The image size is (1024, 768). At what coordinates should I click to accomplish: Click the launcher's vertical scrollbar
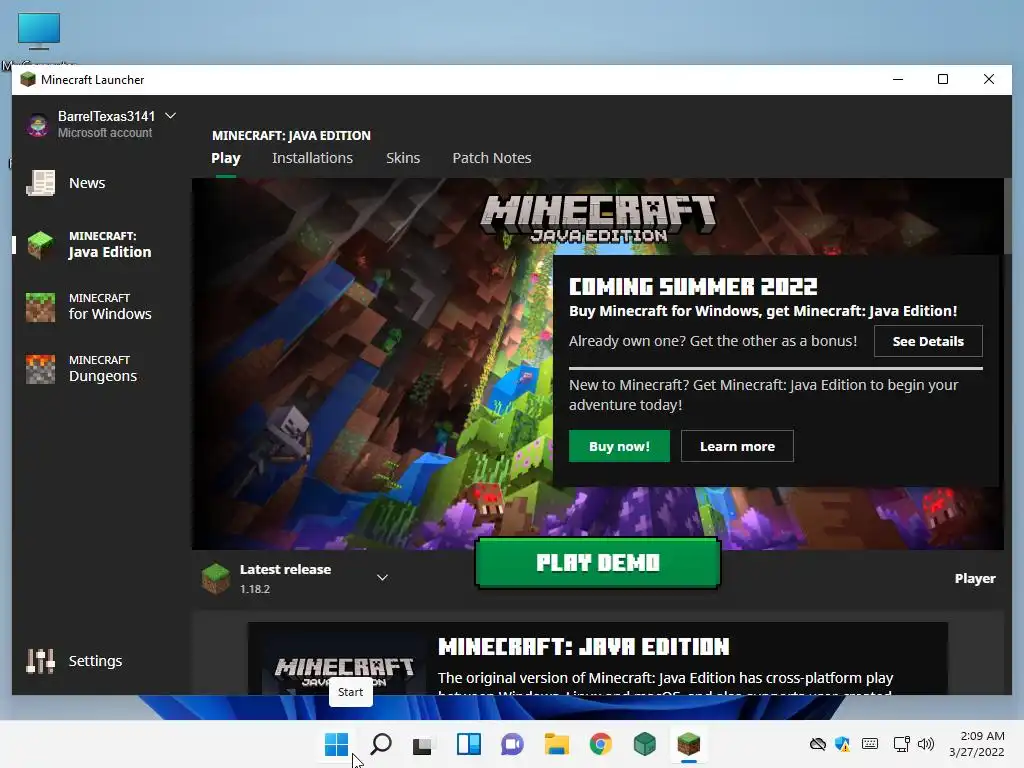pyautogui.click(x=1008, y=216)
